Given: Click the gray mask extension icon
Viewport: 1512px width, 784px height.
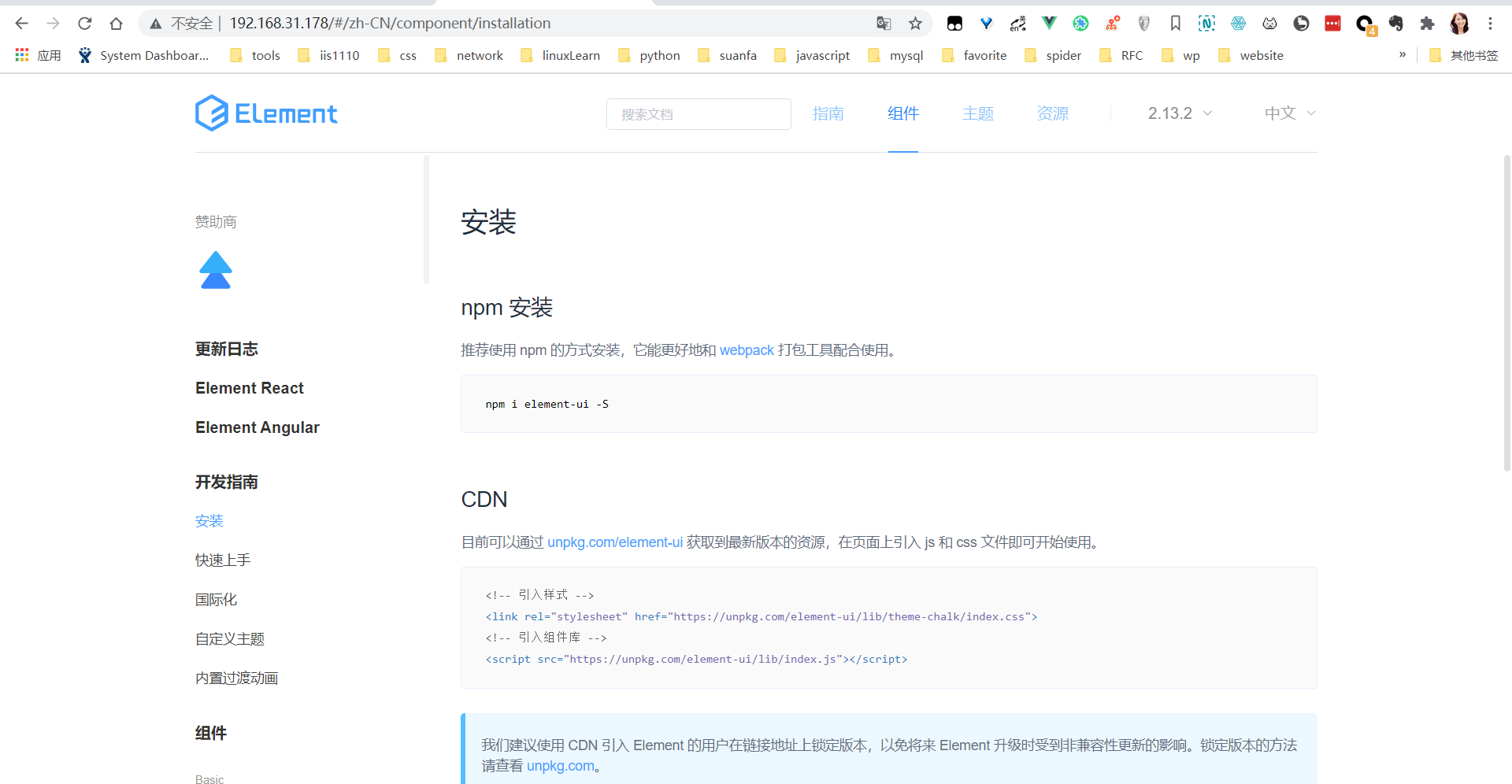Looking at the screenshot, I should [1143, 24].
